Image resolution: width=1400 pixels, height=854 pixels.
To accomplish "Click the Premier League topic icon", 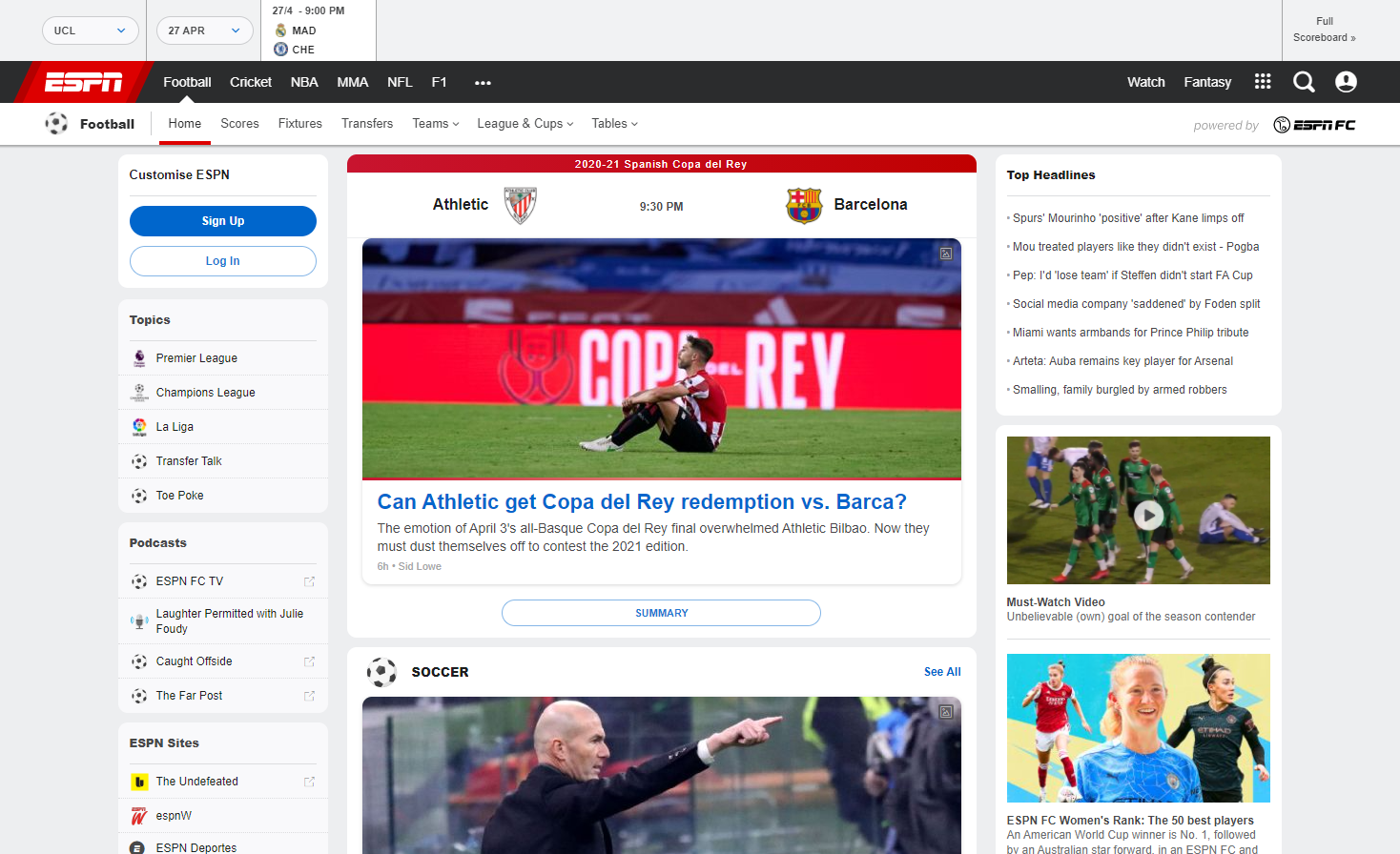I will 139,358.
